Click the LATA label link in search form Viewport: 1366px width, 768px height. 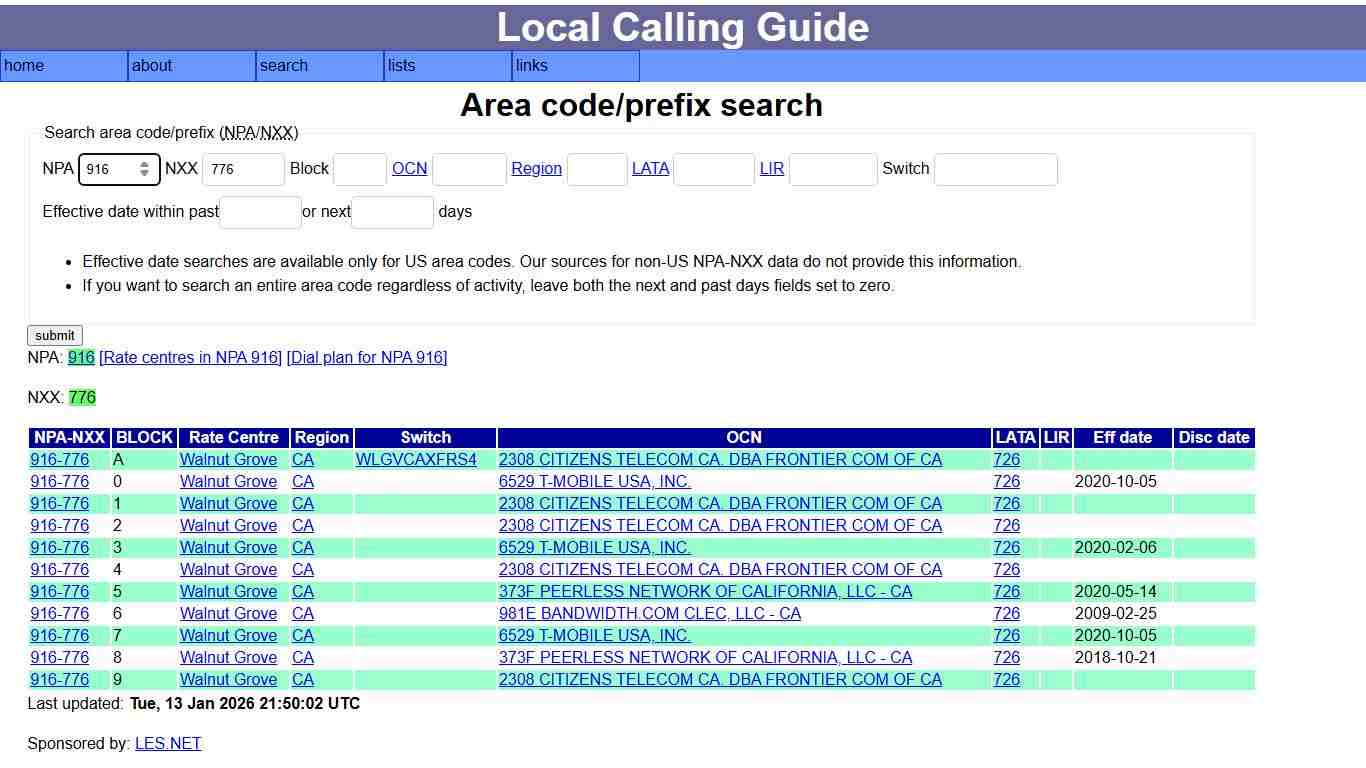651,169
